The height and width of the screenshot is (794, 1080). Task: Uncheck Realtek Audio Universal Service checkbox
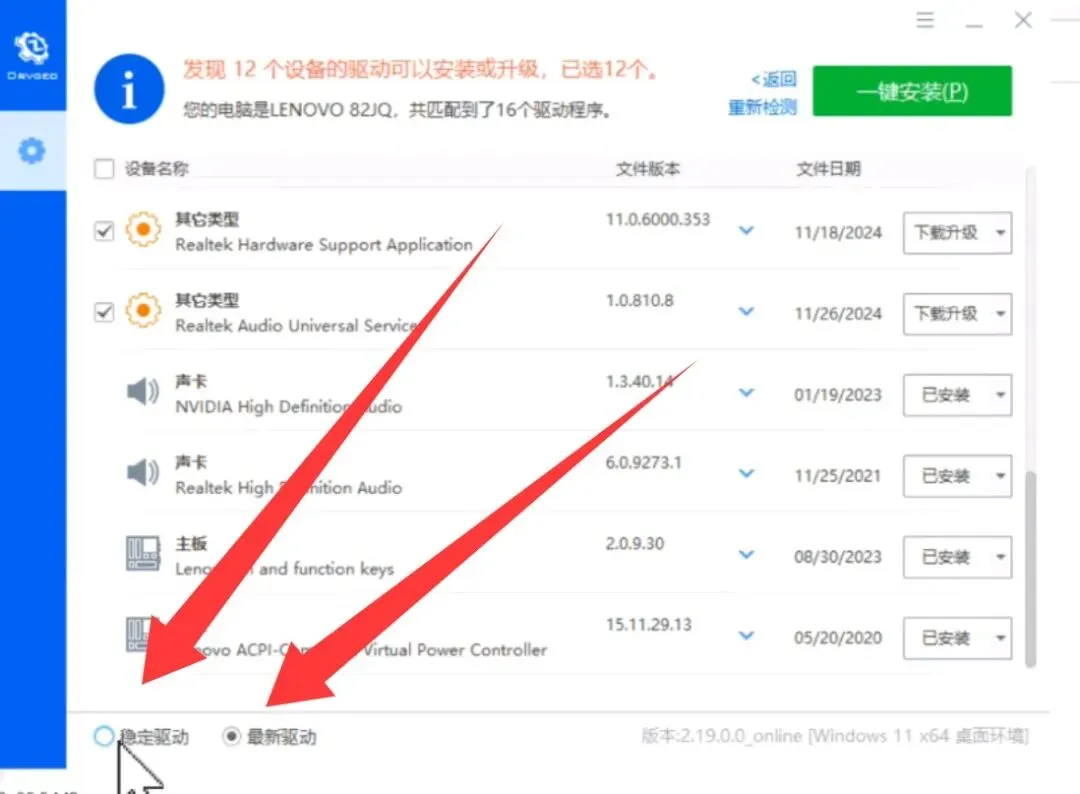pyautogui.click(x=104, y=312)
